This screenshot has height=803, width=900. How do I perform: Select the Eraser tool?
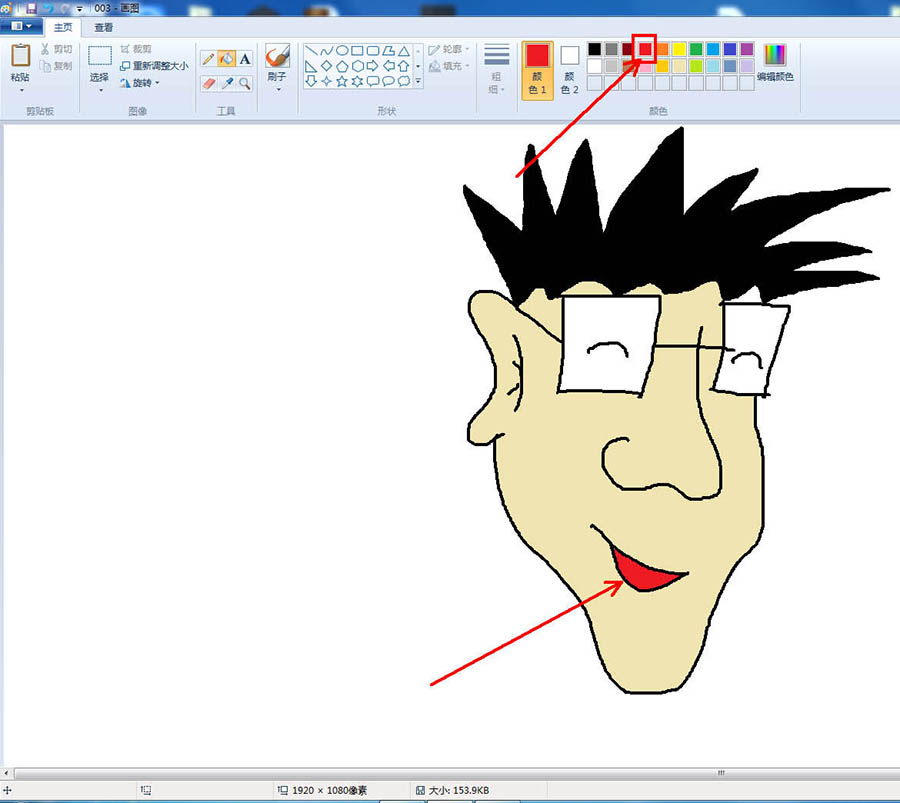(208, 84)
